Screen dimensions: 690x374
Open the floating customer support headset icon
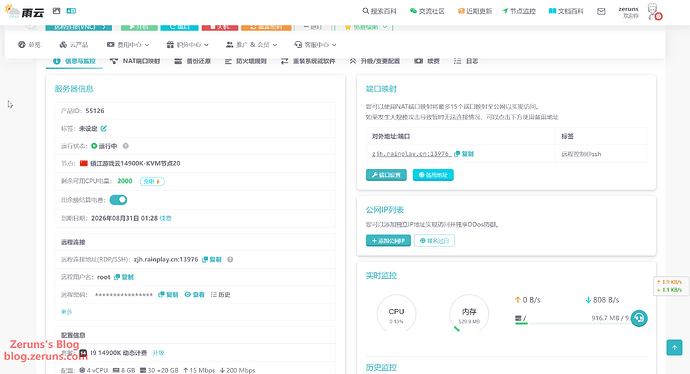coord(639,318)
